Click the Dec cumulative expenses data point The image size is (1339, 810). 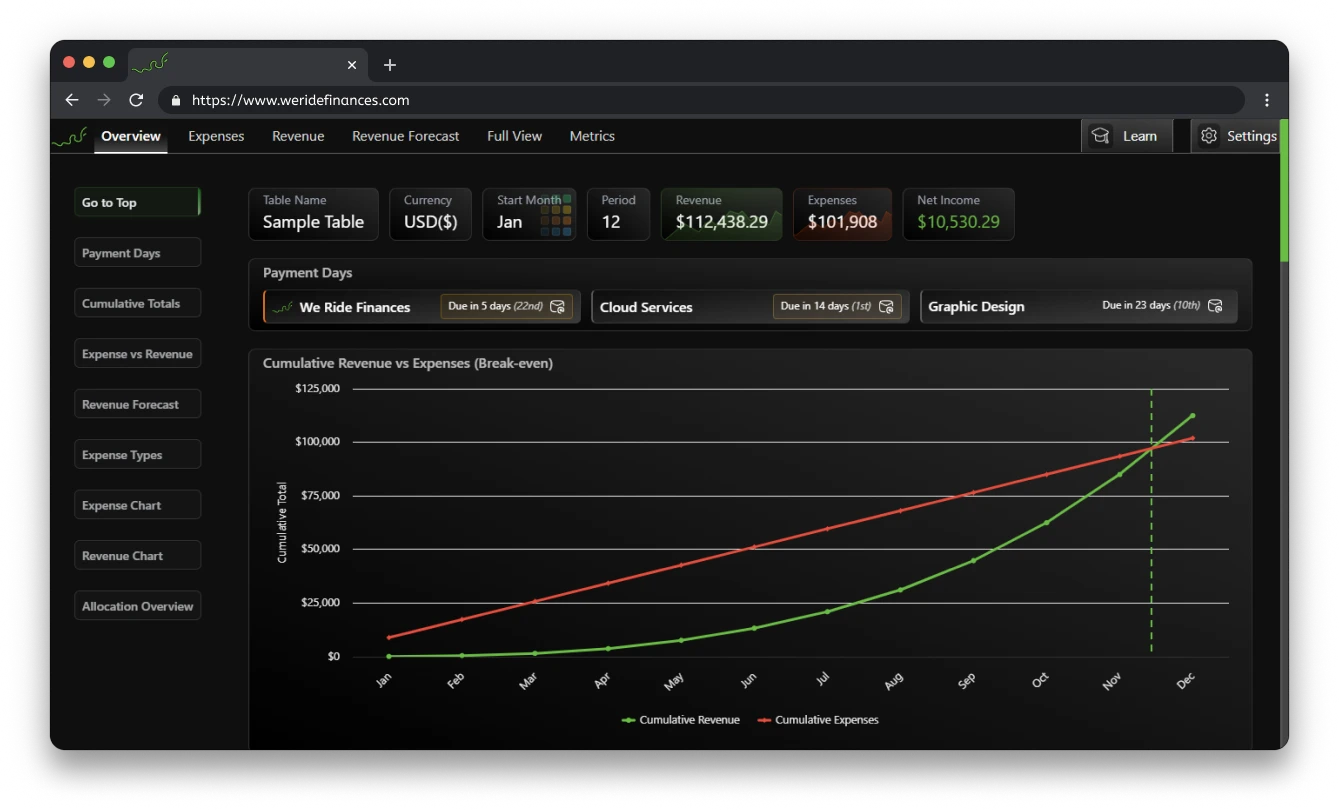1192,438
